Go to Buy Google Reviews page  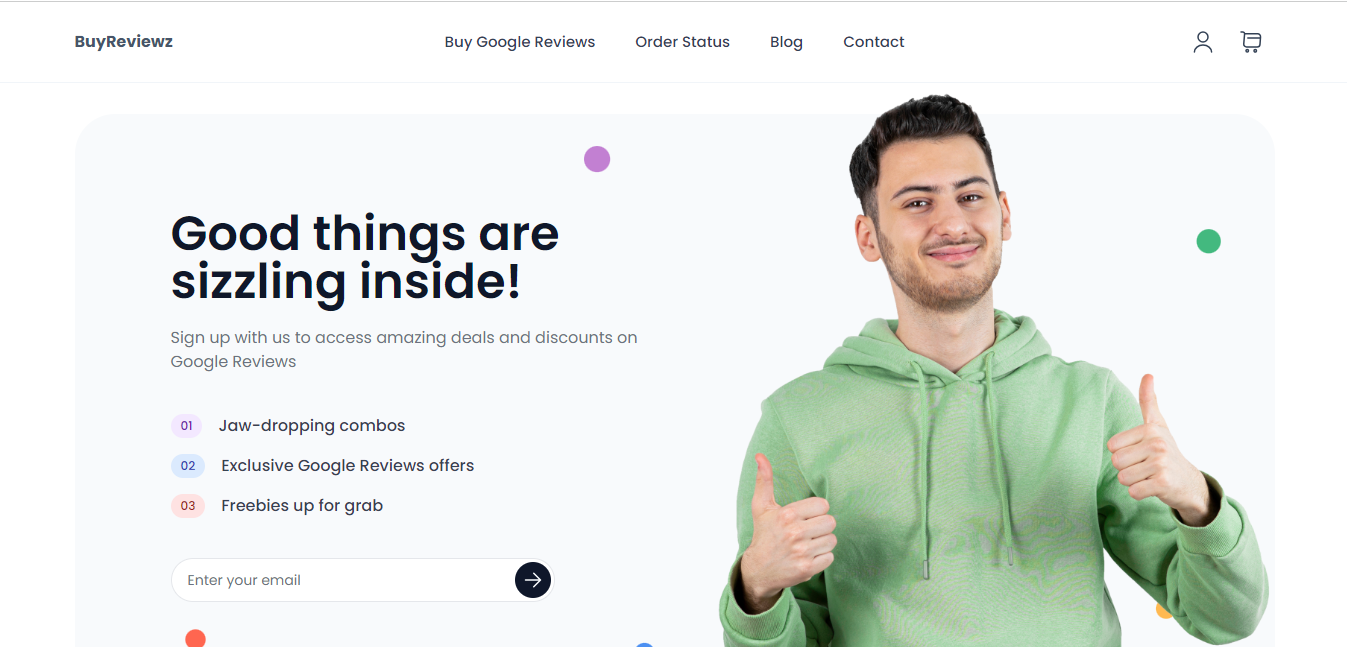[520, 42]
